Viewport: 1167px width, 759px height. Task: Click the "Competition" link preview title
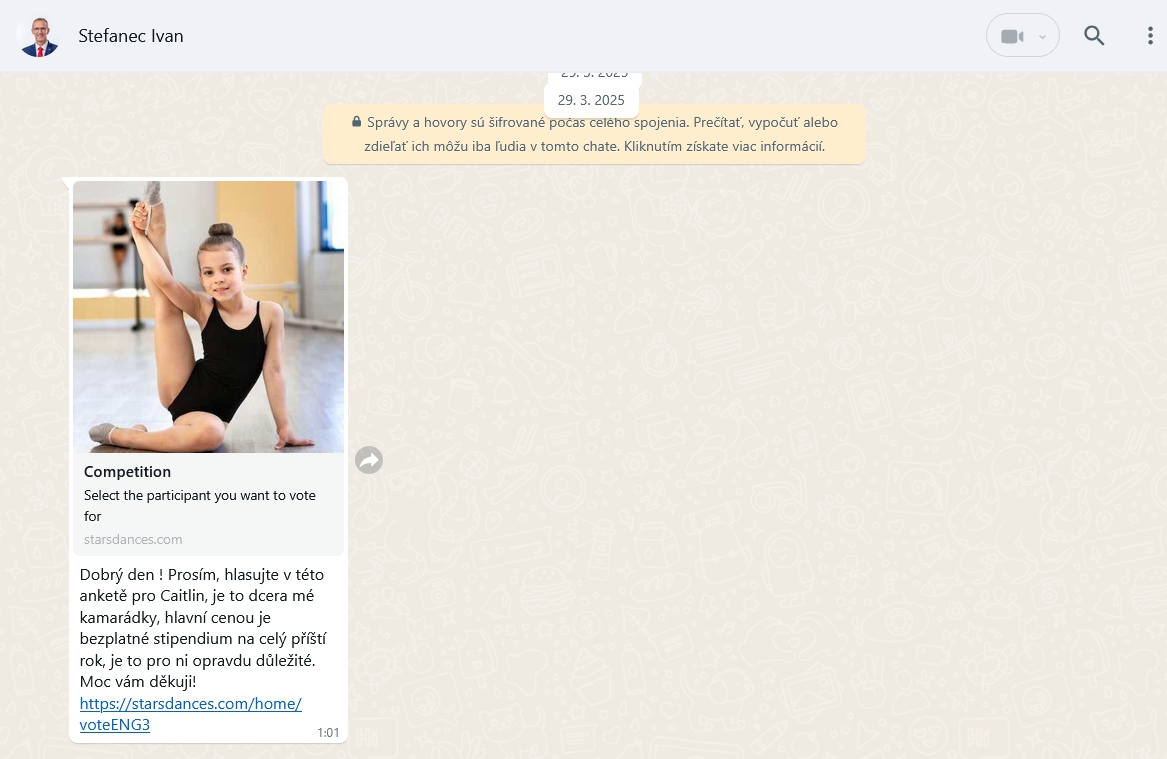tap(127, 472)
